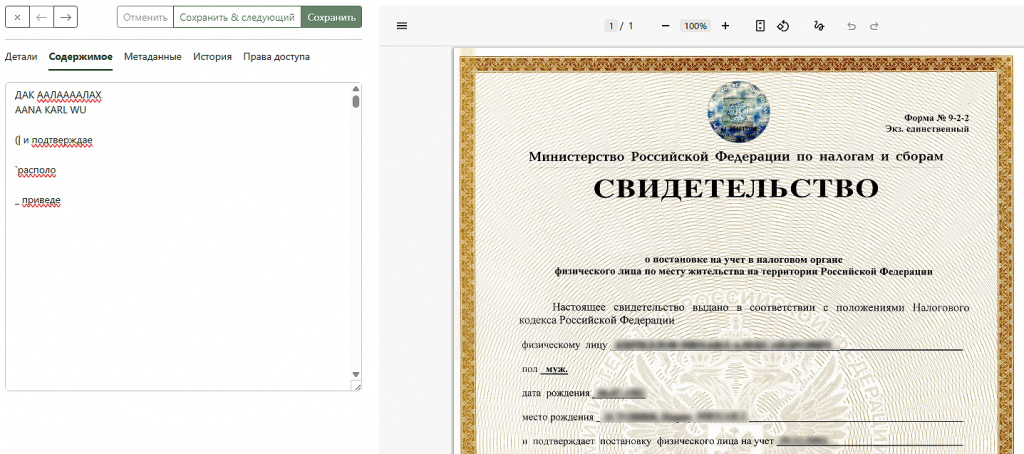Open the Детали tab
The height and width of the screenshot is (454, 1024).
(21, 57)
